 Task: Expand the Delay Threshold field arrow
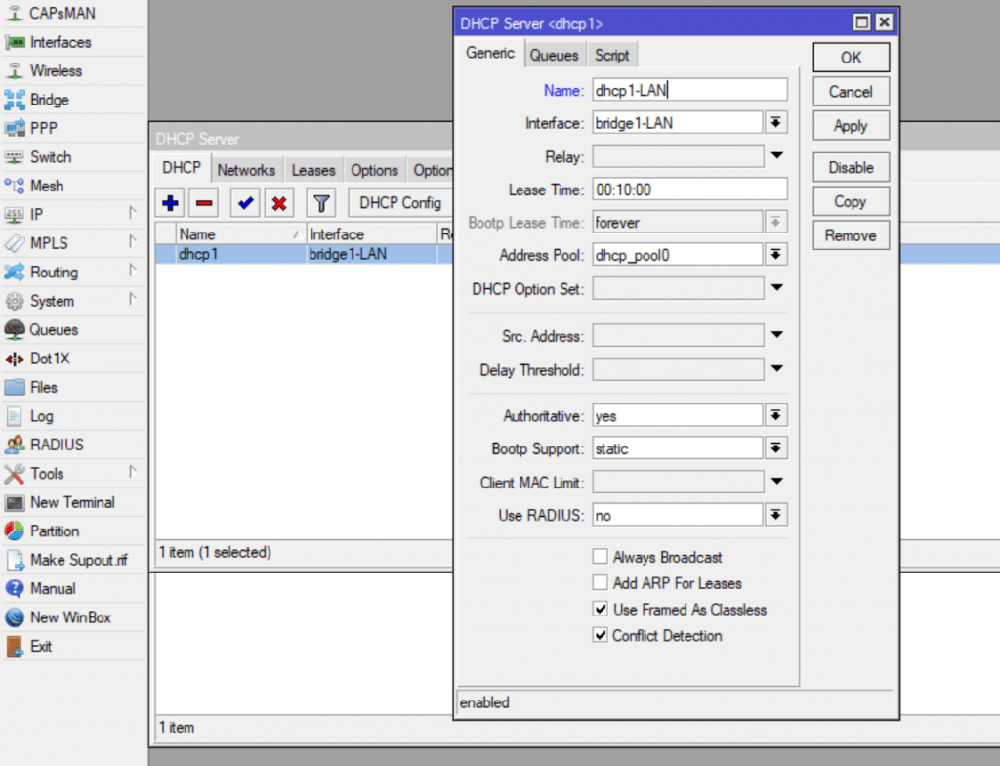pyautogui.click(x=777, y=369)
